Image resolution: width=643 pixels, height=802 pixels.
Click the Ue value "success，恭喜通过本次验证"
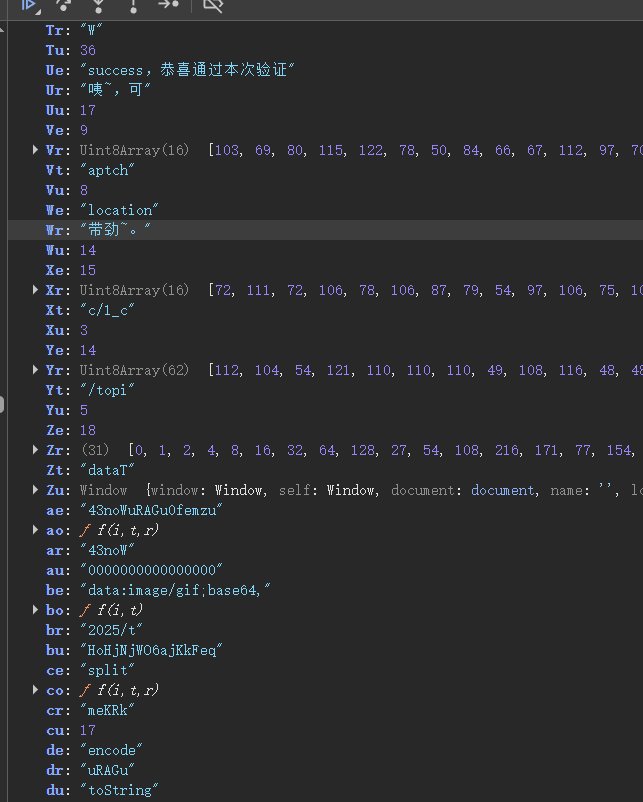click(x=187, y=70)
